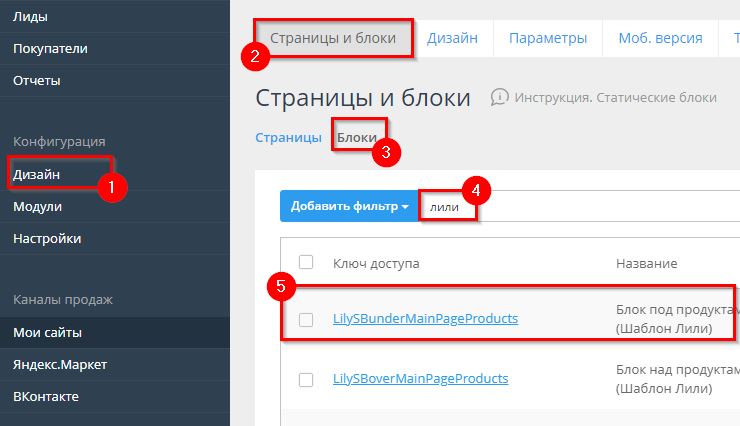Open ВКонтакте sales channel
Viewport: 740px width, 426px height.
(47, 396)
